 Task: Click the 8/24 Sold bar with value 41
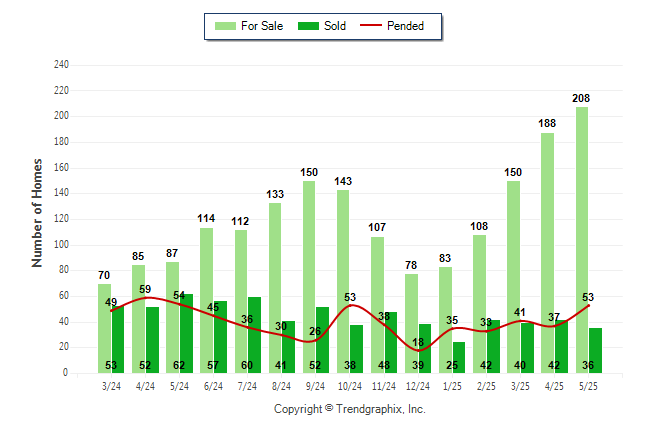(288, 347)
